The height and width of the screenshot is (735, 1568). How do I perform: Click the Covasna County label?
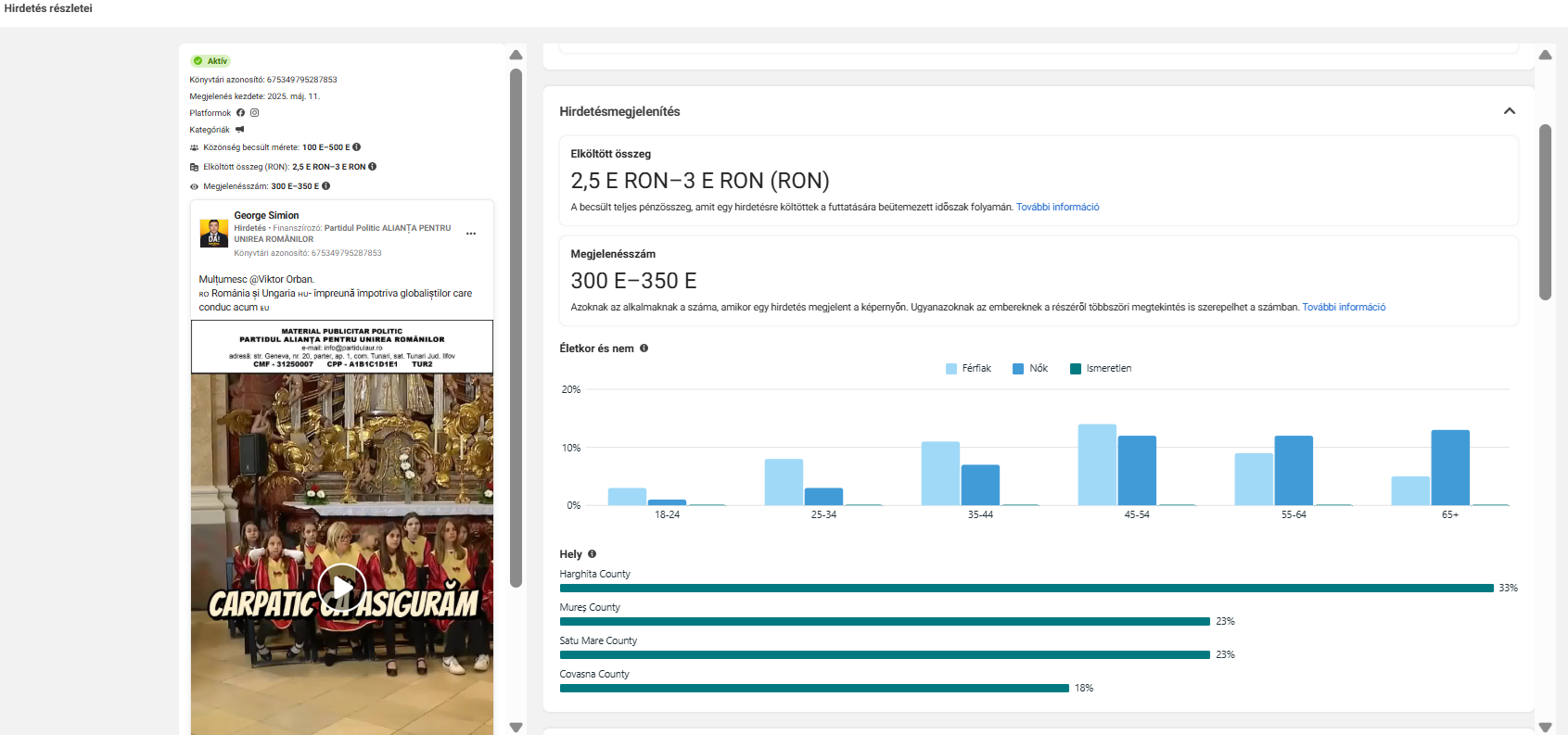tap(594, 675)
